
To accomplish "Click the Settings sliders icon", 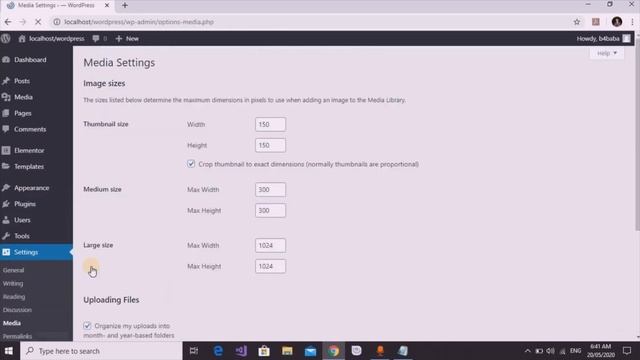I will tap(6, 252).
